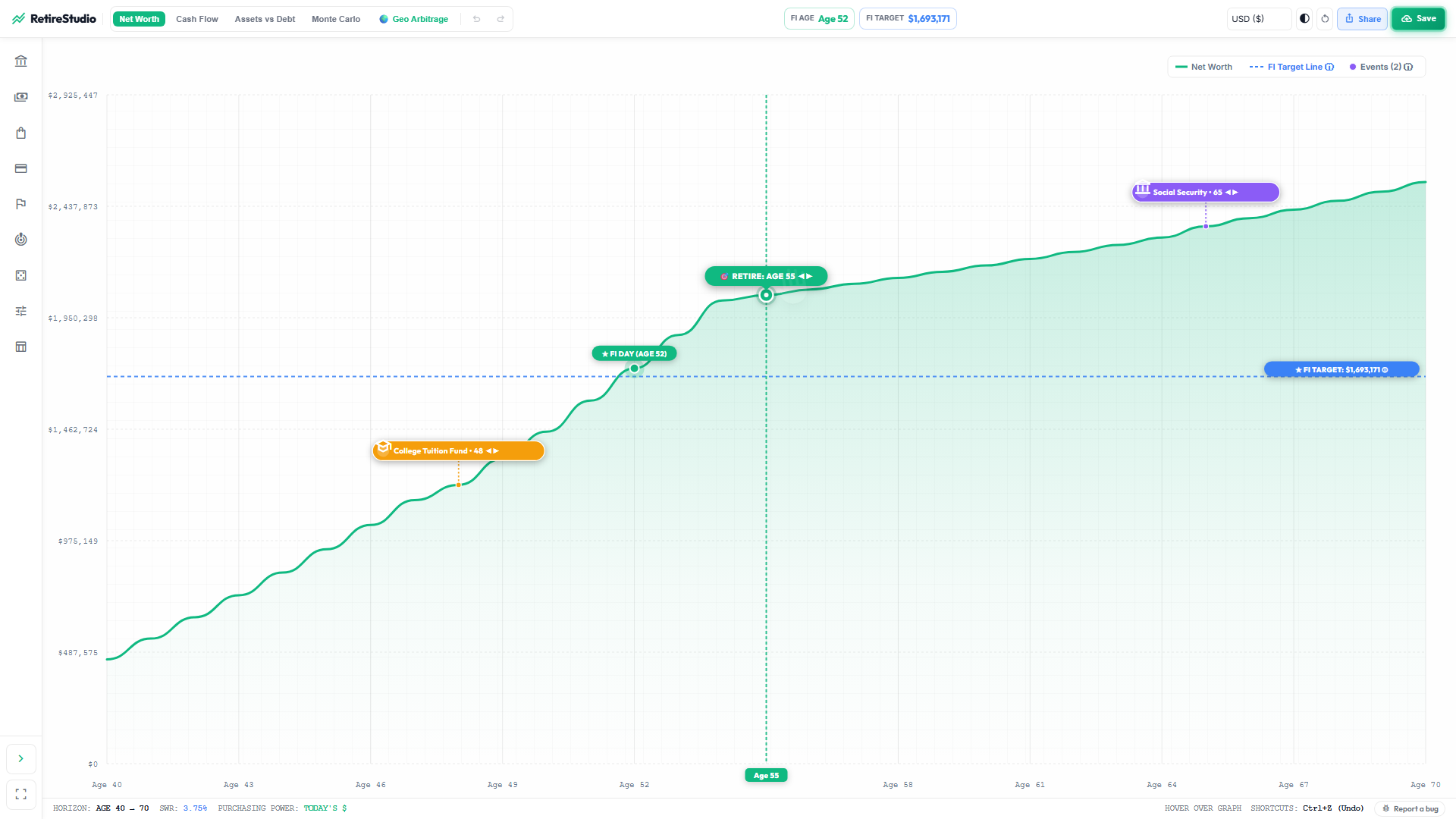Toggle the Net Worth legend series

(1203, 67)
